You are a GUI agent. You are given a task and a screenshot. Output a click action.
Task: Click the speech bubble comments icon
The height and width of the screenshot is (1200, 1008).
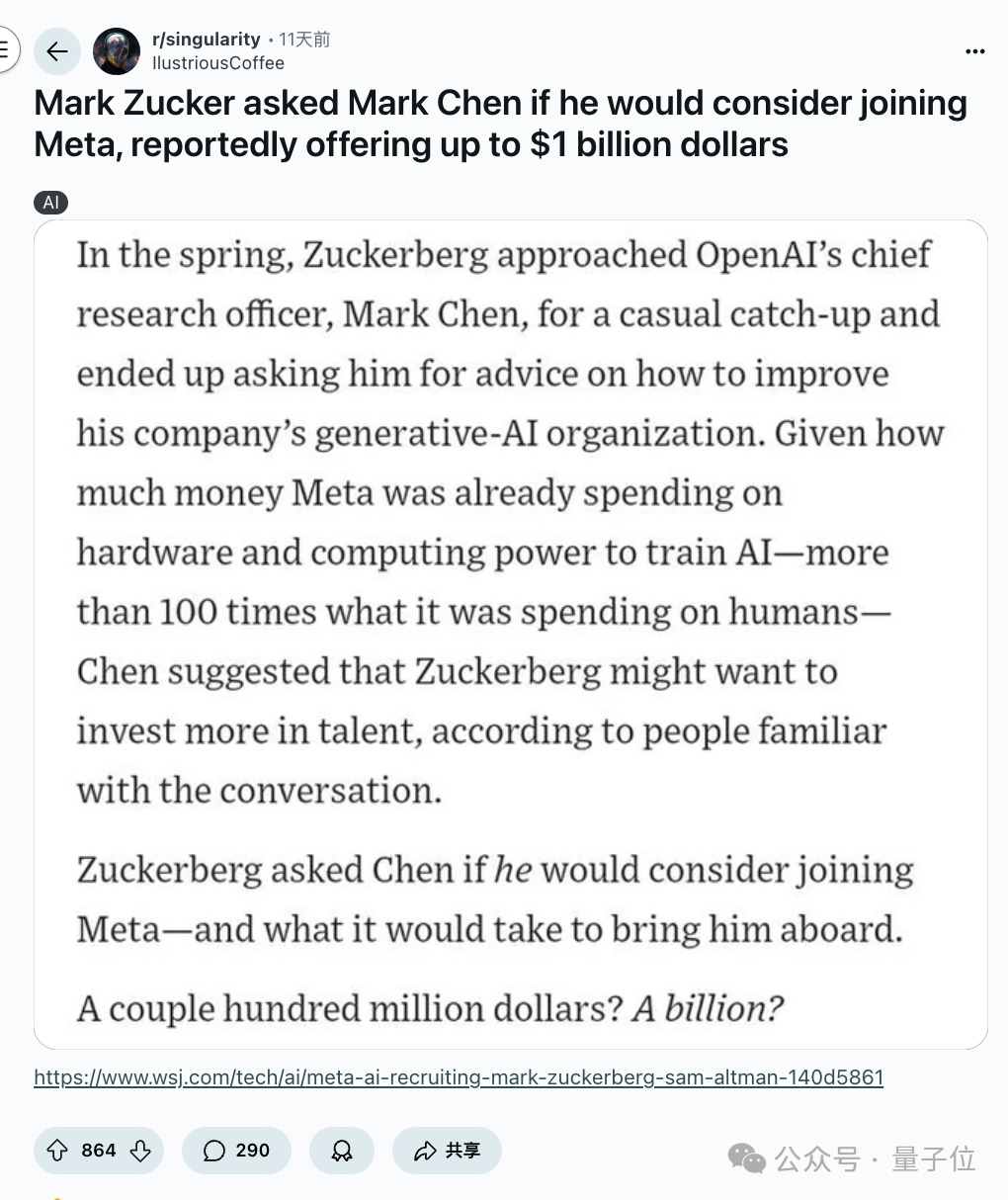(214, 1151)
